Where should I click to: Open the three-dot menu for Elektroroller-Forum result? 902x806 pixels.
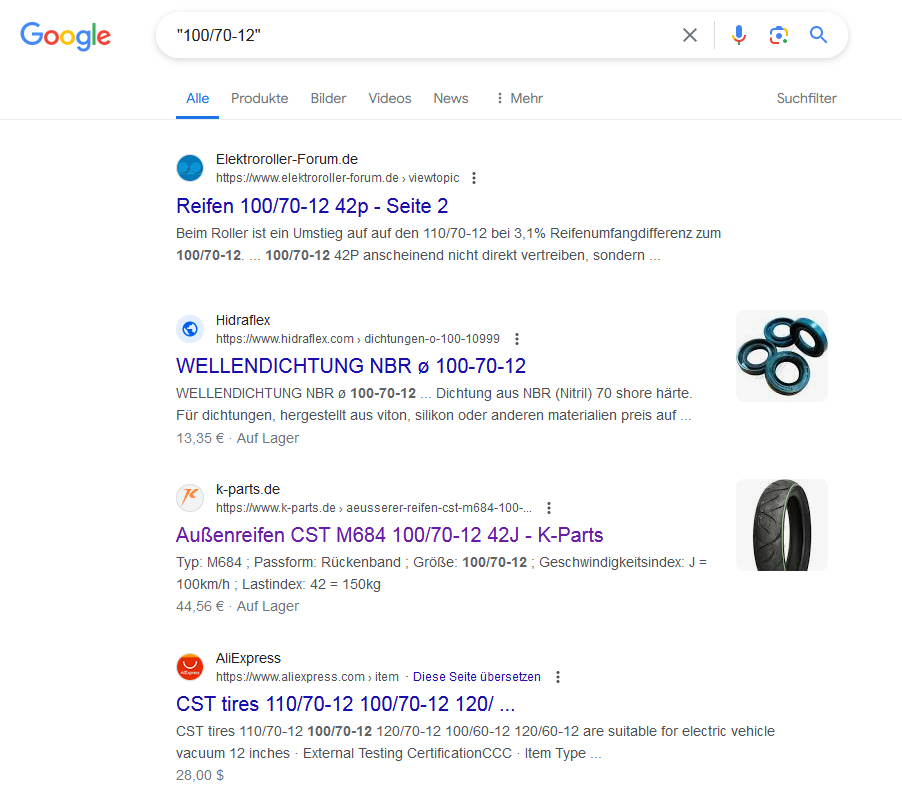474,178
